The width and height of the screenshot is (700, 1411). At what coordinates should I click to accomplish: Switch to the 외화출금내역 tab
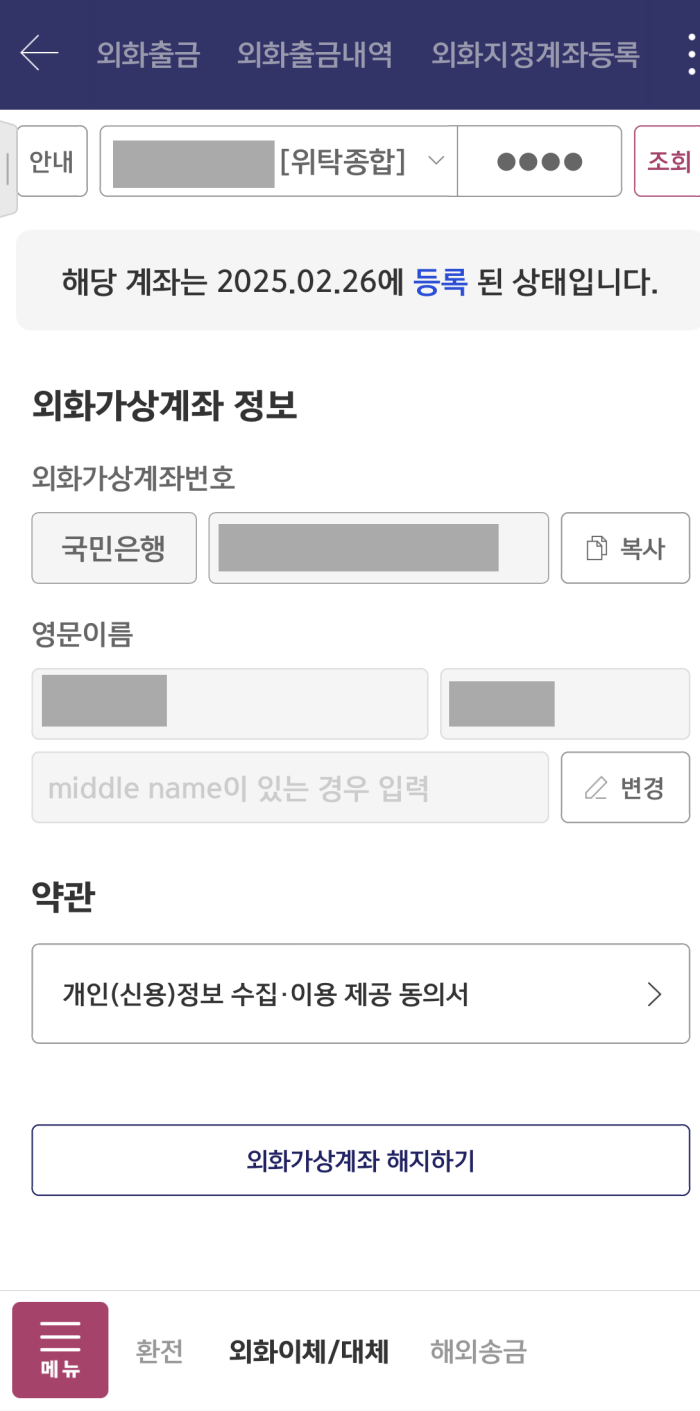pos(312,56)
